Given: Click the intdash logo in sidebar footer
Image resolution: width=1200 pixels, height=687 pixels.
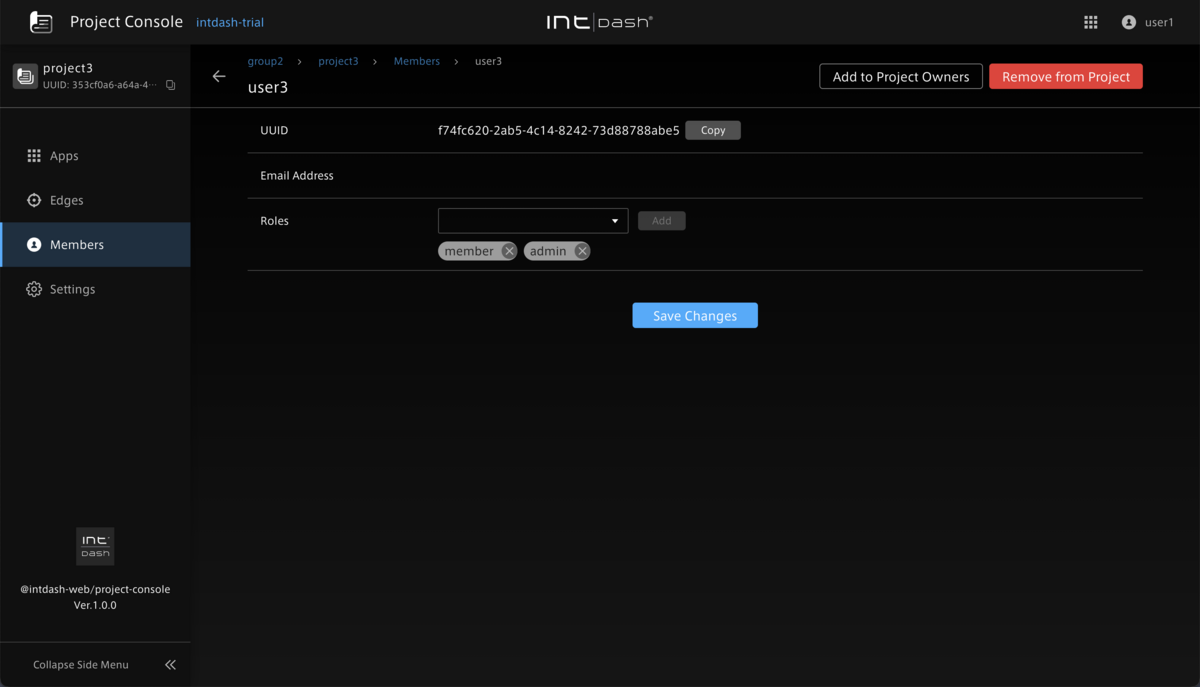Looking at the screenshot, I should pos(95,546).
